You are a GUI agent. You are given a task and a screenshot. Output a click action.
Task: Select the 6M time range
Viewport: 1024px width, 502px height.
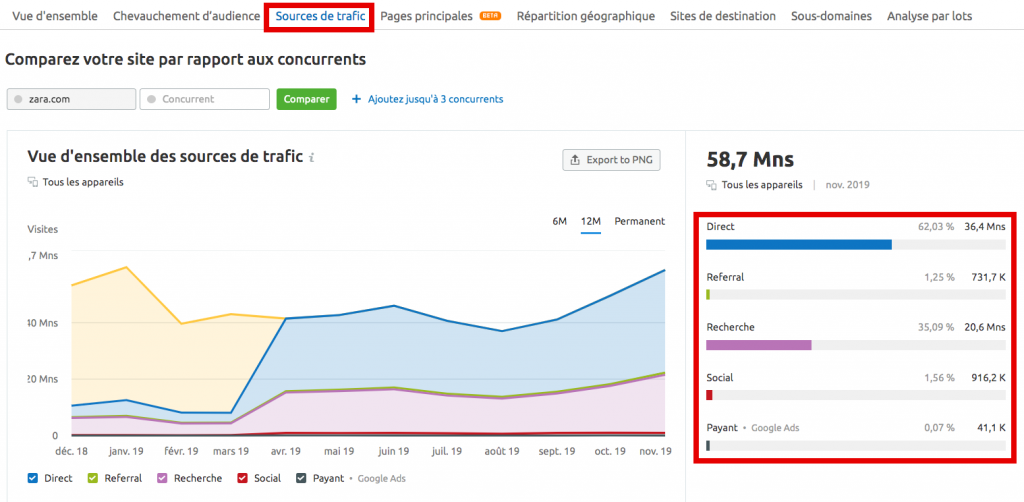[560, 221]
